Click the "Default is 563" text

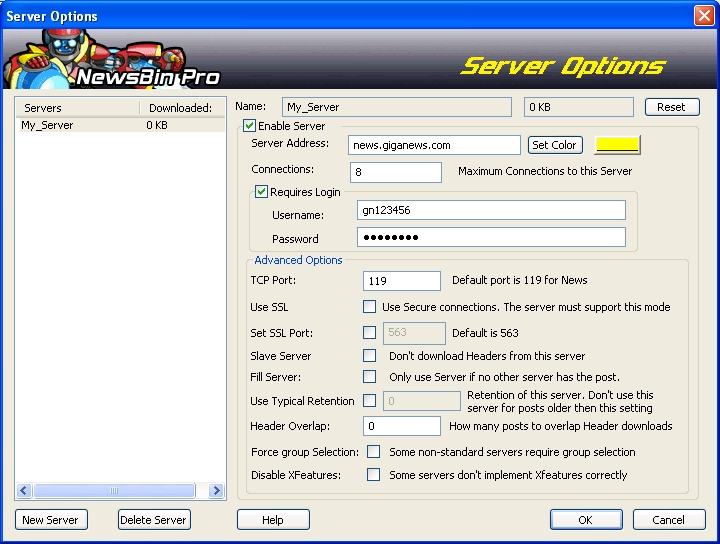[485, 333]
